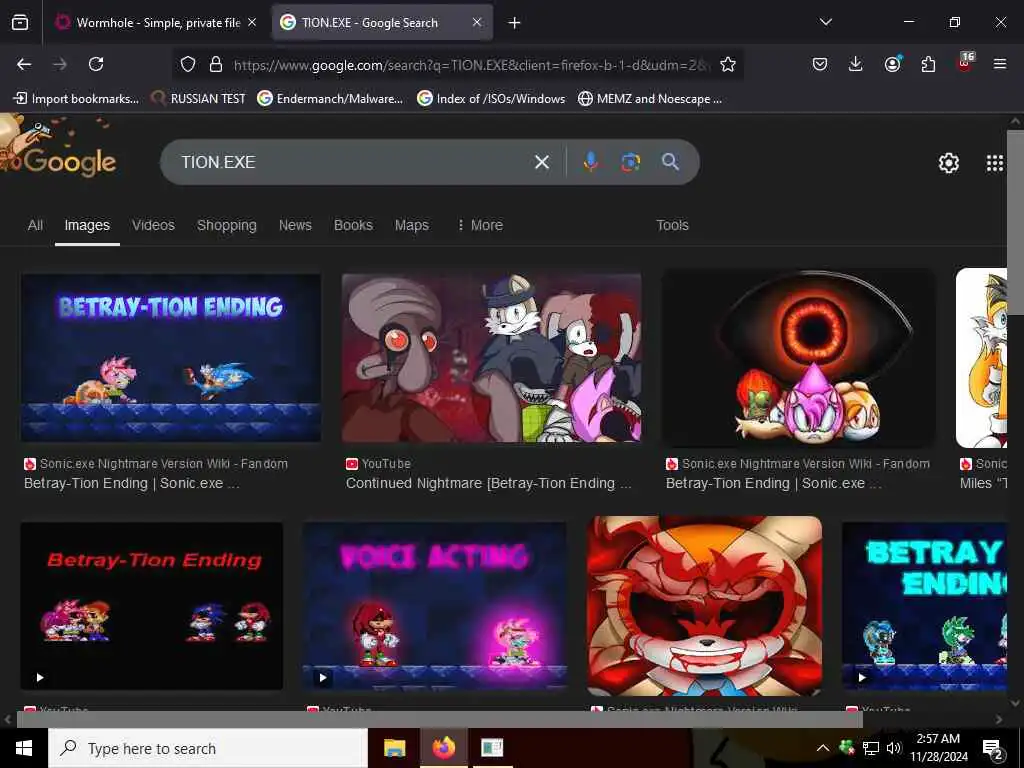Open Firefox tracking protection shield
This screenshot has height=768, width=1024.
point(188,64)
